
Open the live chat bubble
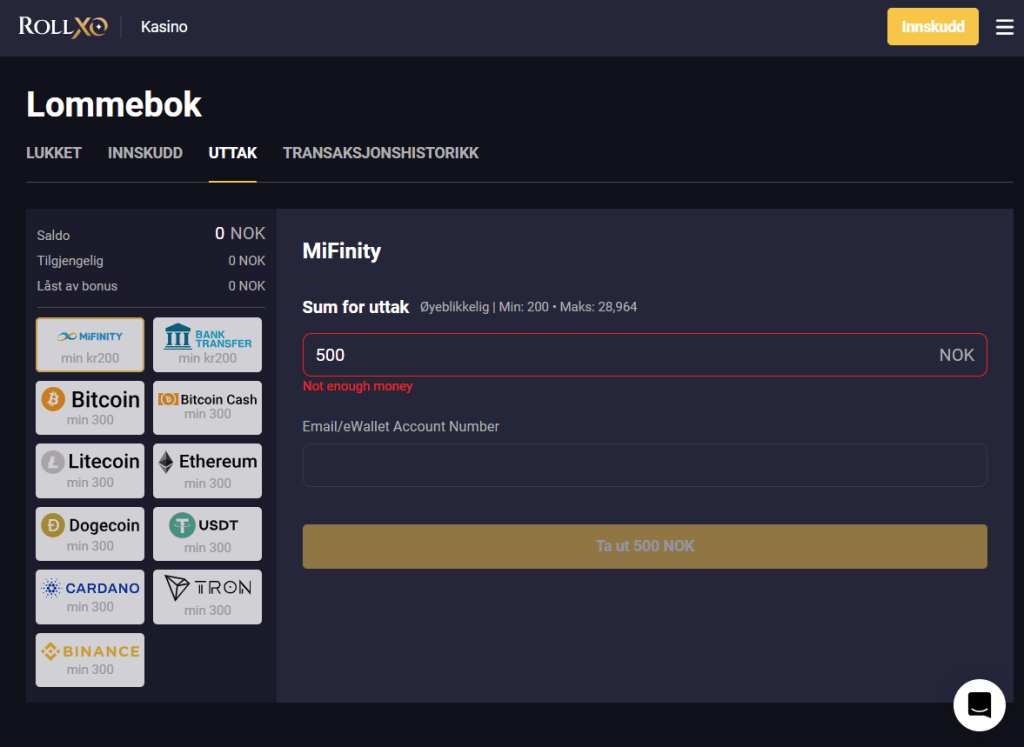tap(979, 705)
